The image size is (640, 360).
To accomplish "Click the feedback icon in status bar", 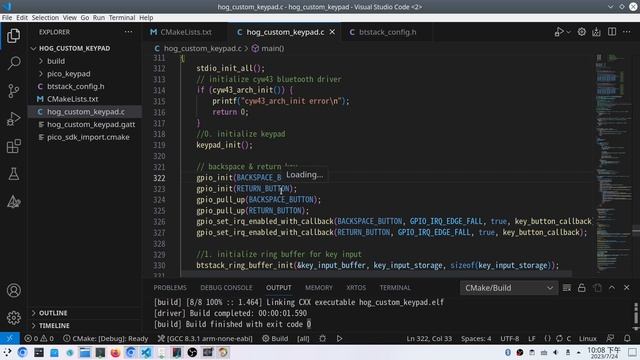I will click(x=610, y=338).
